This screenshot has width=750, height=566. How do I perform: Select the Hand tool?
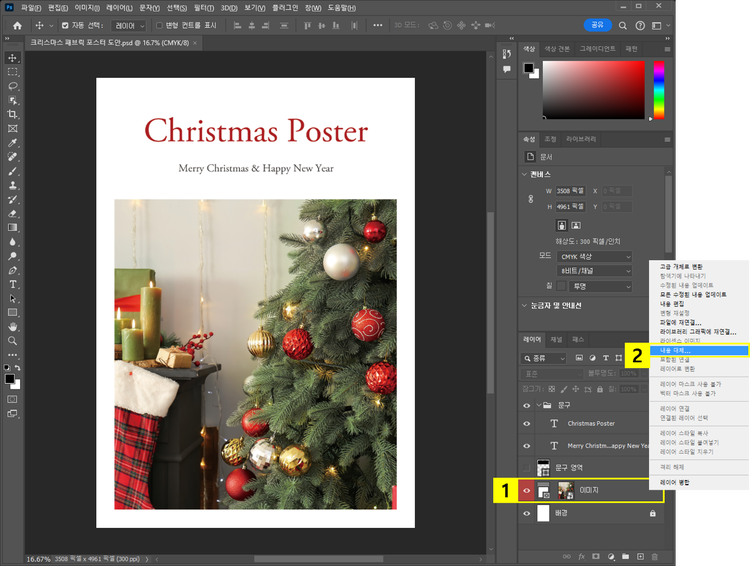pyautogui.click(x=13, y=326)
